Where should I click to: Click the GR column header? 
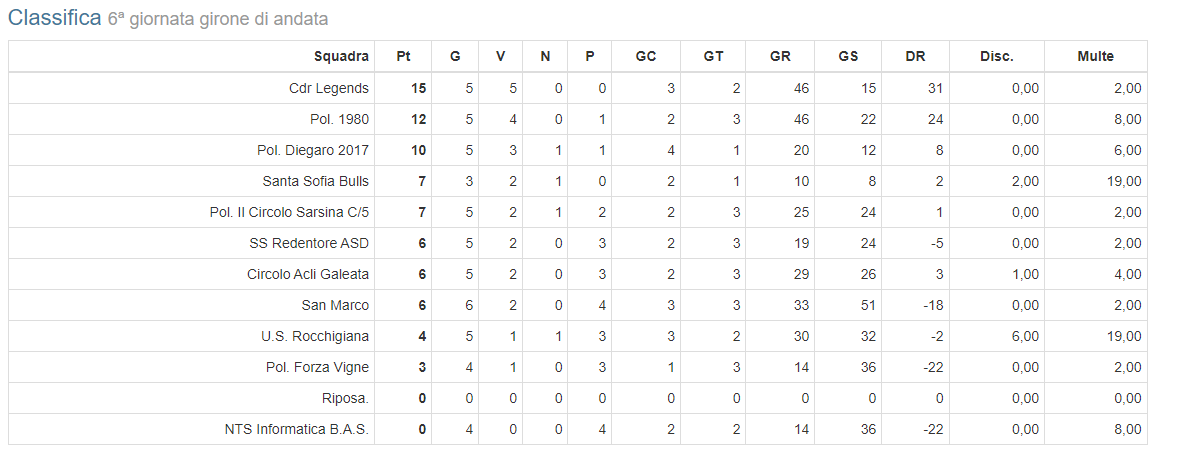pos(780,57)
